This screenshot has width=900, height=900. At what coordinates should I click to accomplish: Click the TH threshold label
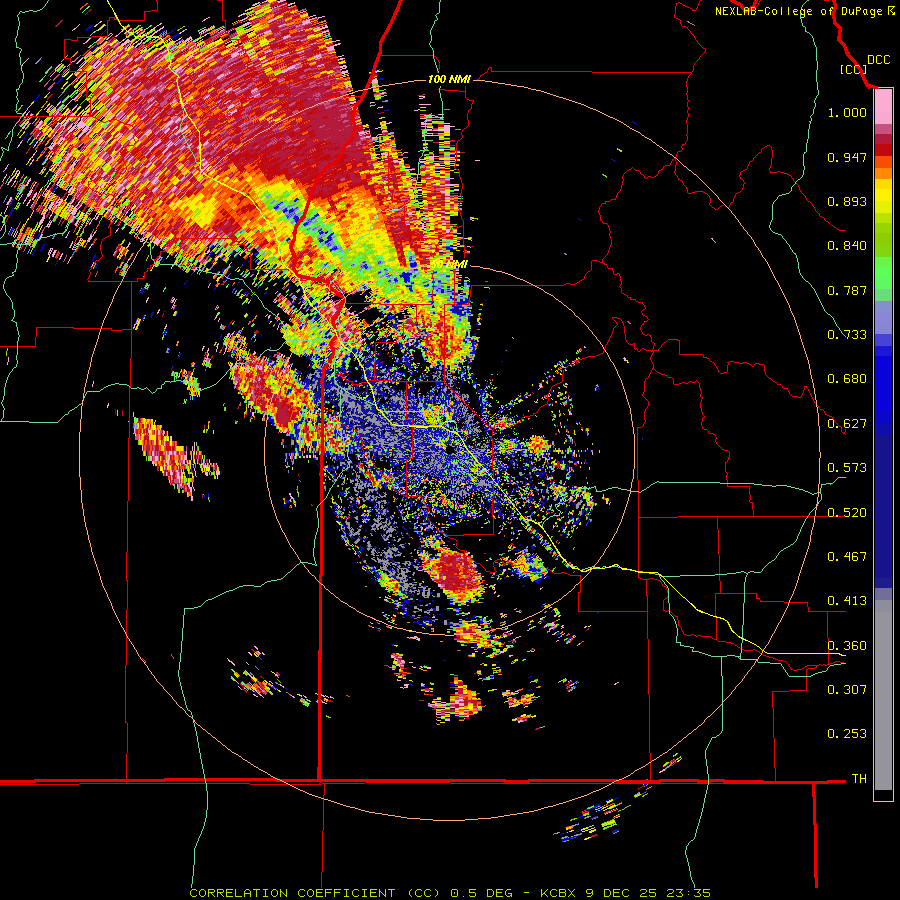pyautogui.click(x=859, y=779)
